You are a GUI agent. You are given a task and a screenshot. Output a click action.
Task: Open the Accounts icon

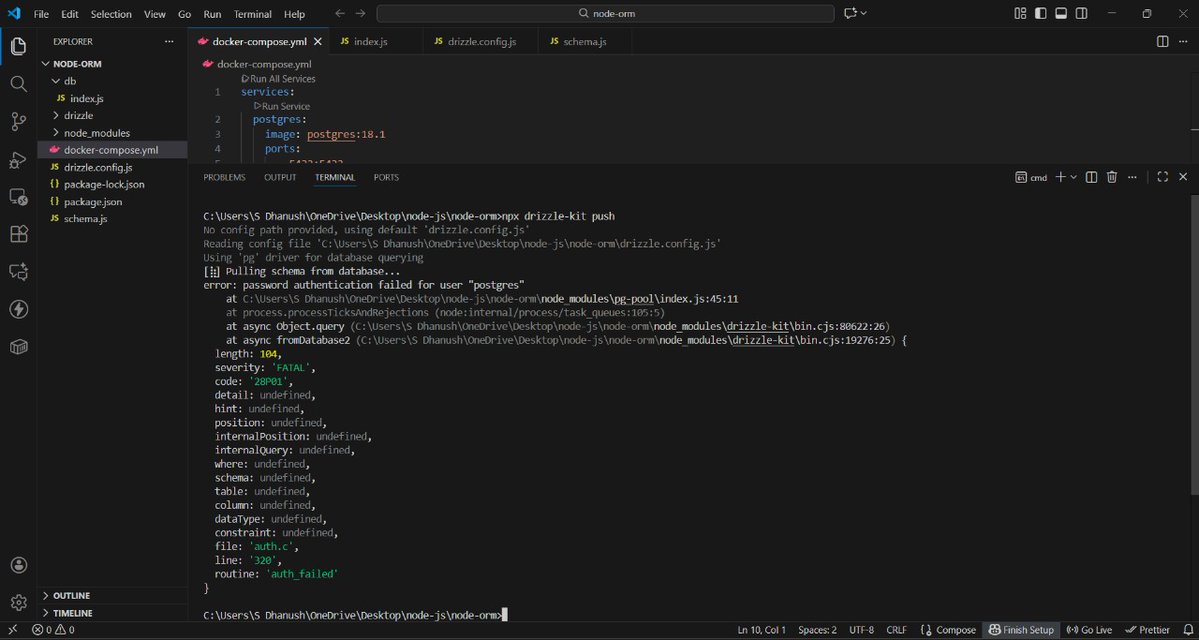(x=18, y=565)
